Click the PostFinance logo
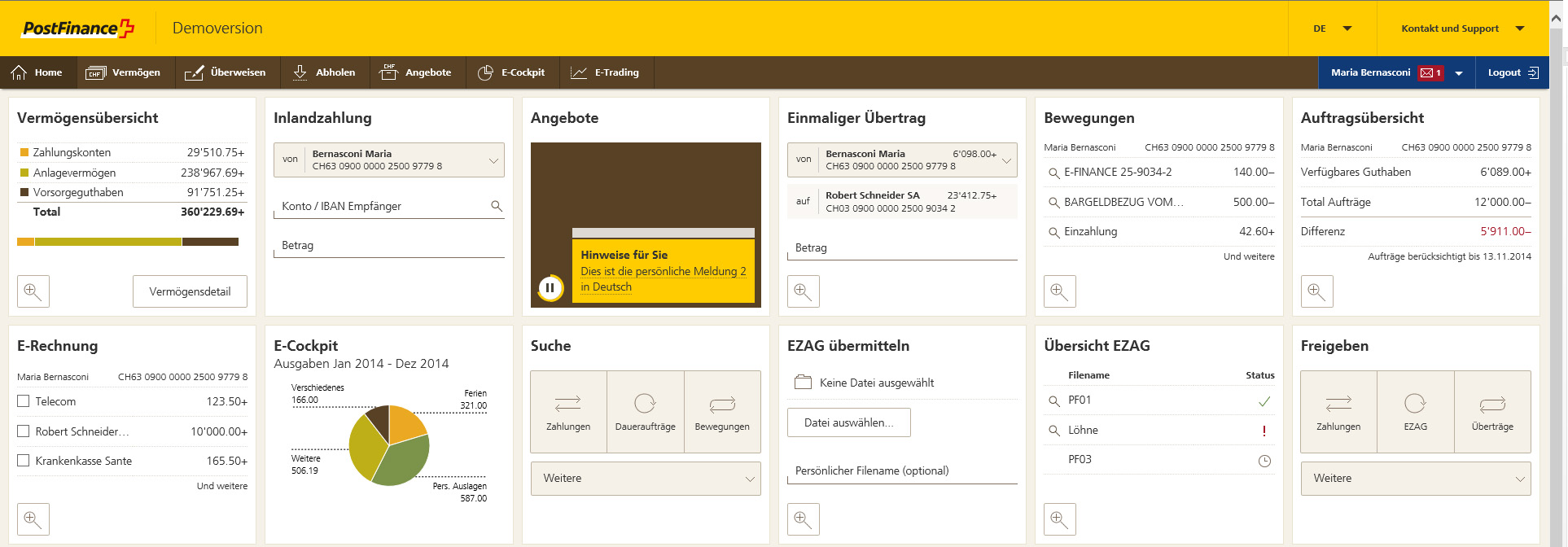Viewport: 1568px width, 547px height. (x=78, y=28)
